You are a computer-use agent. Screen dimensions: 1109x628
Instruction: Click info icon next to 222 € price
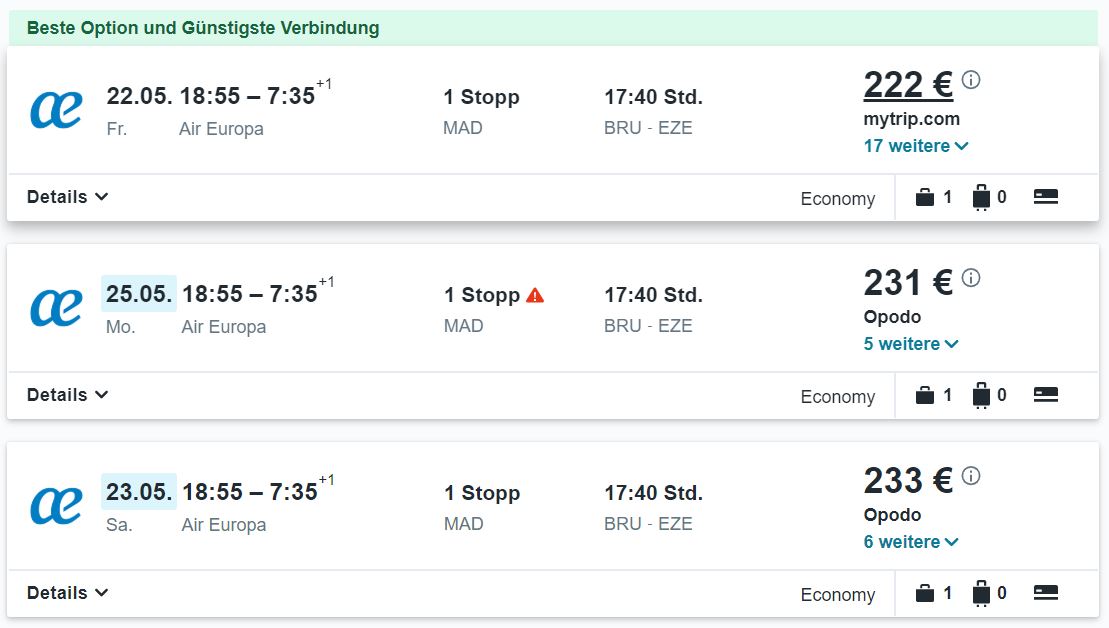(x=971, y=79)
